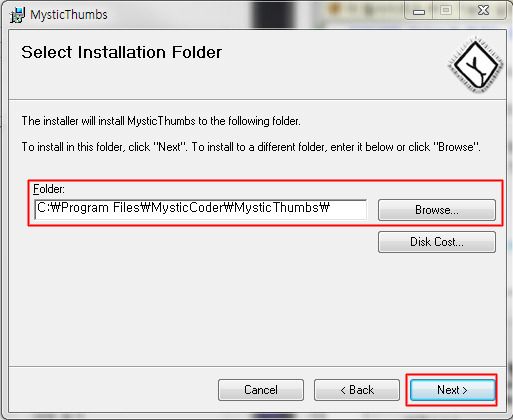The width and height of the screenshot is (513, 420).
Task: Focus the Folder path input field
Action: pyautogui.click(x=200, y=210)
